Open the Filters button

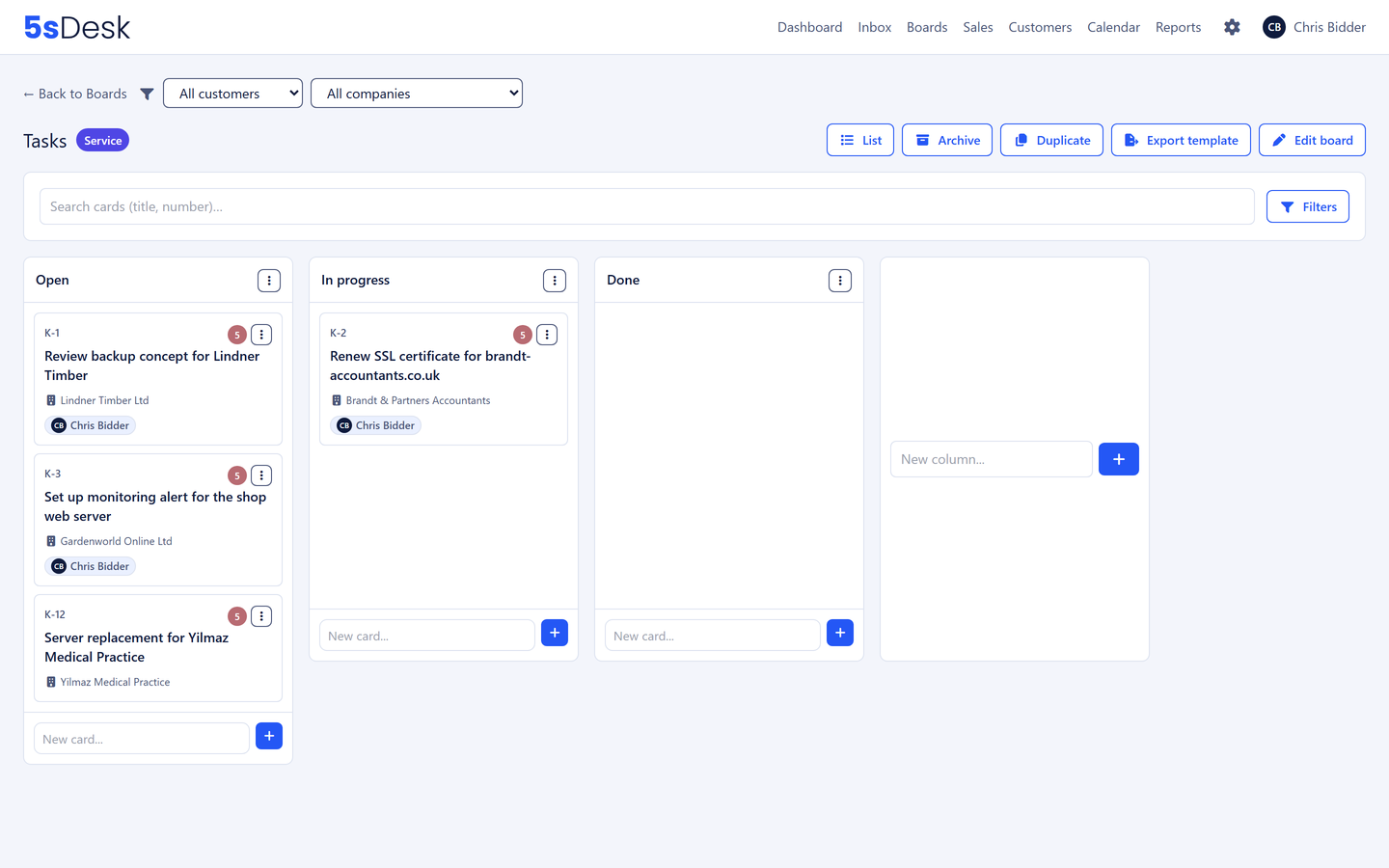tap(1308, 206)
